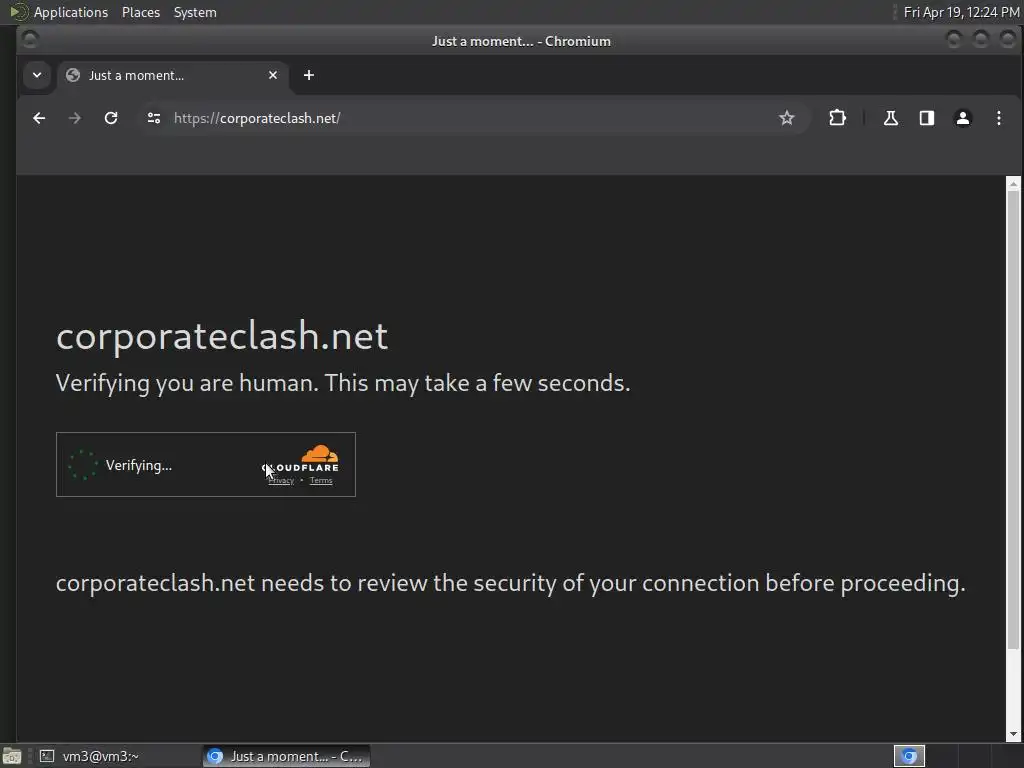Click the corporateclash.net heading text
Image resolution: width=1024 pixels, height=768 pixels.
click(x=222, y=336)
